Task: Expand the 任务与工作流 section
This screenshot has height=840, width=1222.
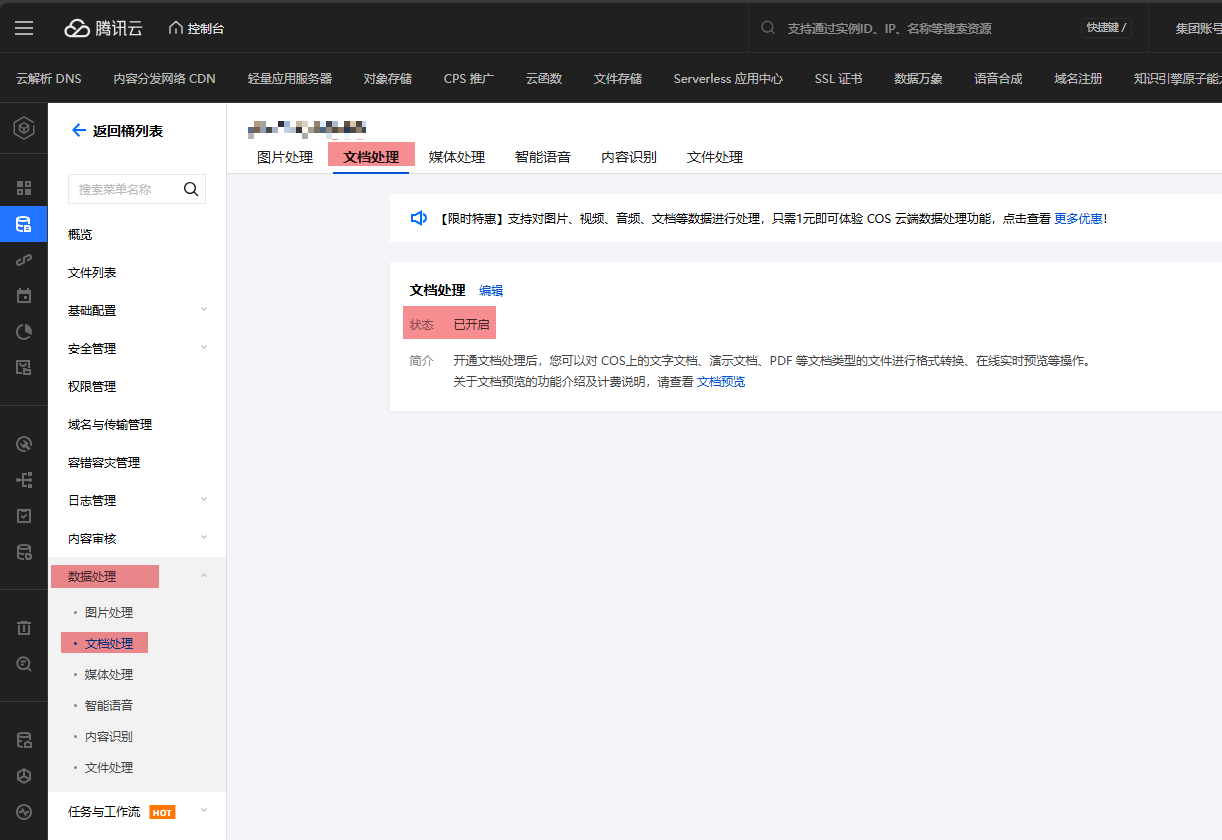Action: pos(204,812)
